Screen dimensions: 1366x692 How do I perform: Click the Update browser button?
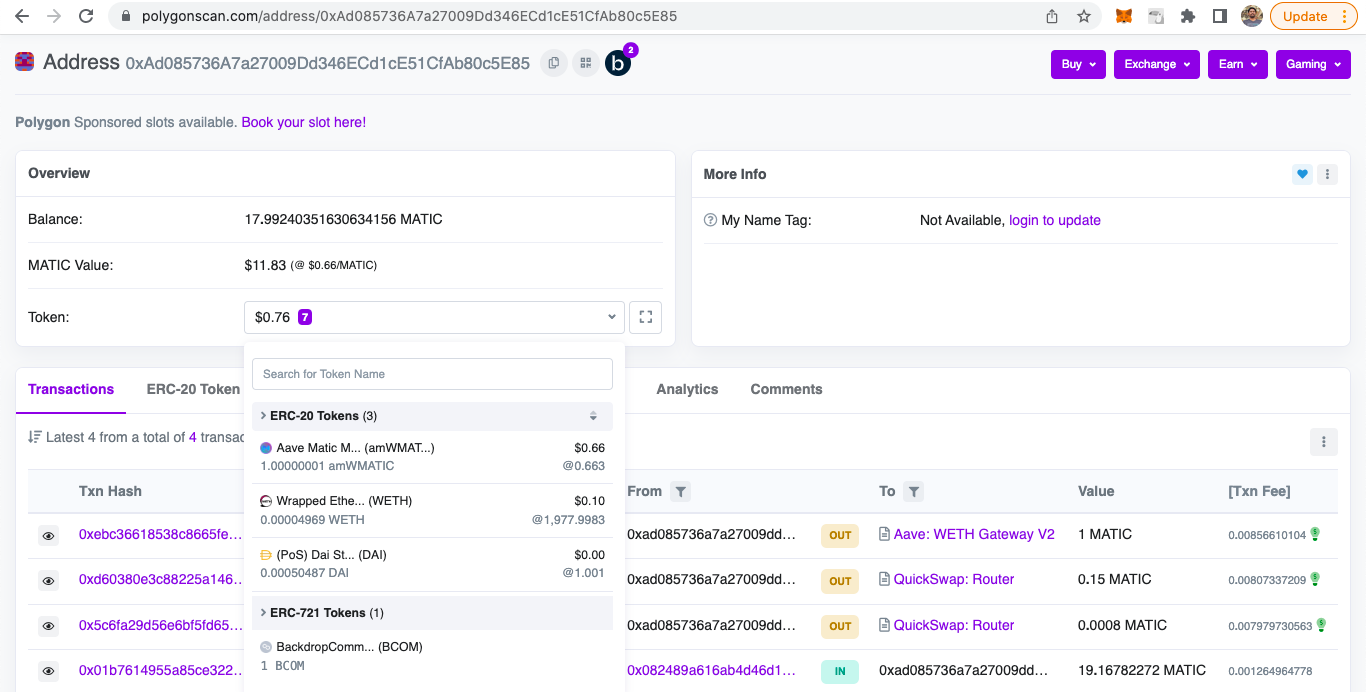pyautogui.click(x=1313, y=16)
